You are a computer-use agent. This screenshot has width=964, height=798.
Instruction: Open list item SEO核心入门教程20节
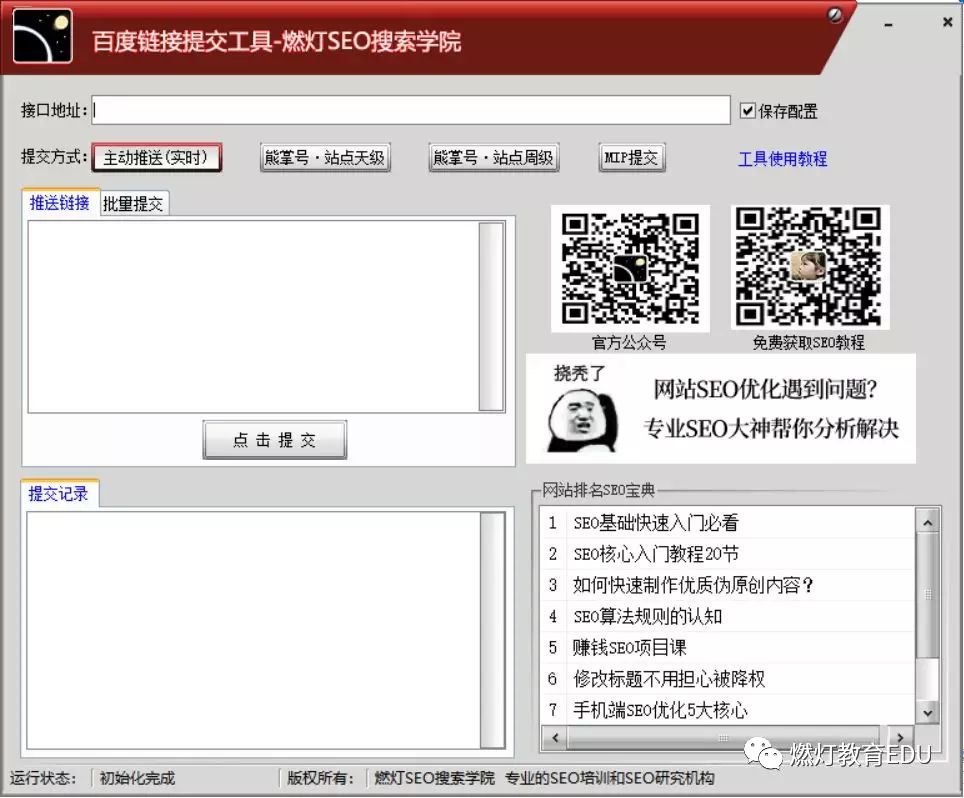(x=728, y=555)
